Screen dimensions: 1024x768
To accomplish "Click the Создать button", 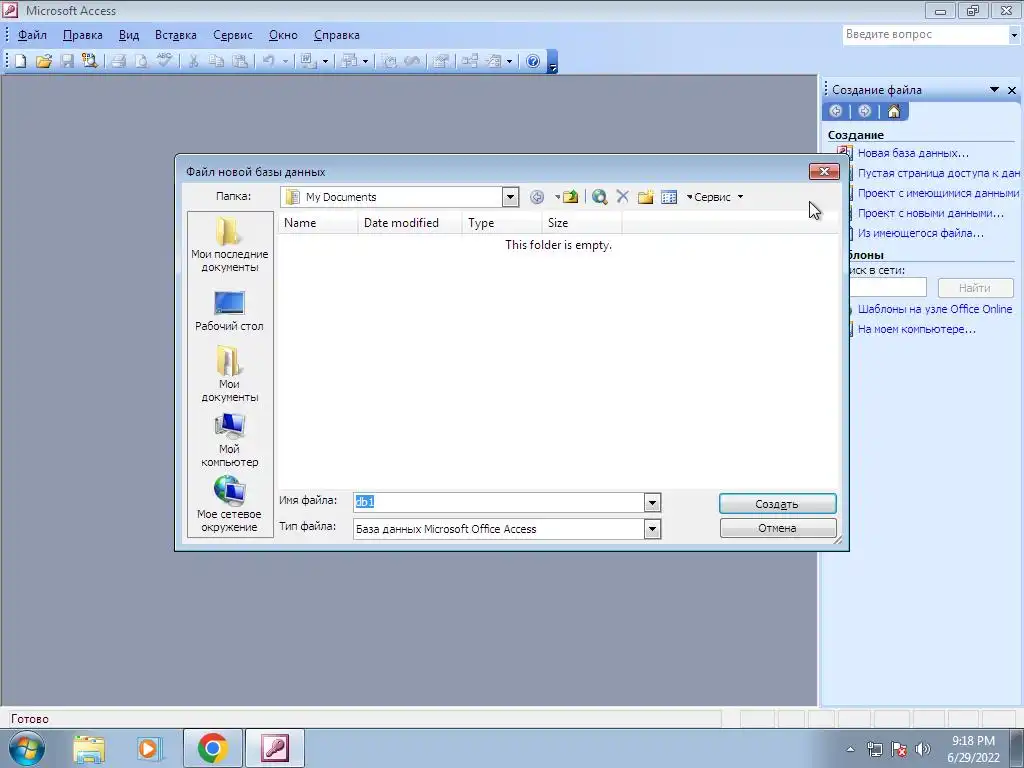I will tap(777, 504).
